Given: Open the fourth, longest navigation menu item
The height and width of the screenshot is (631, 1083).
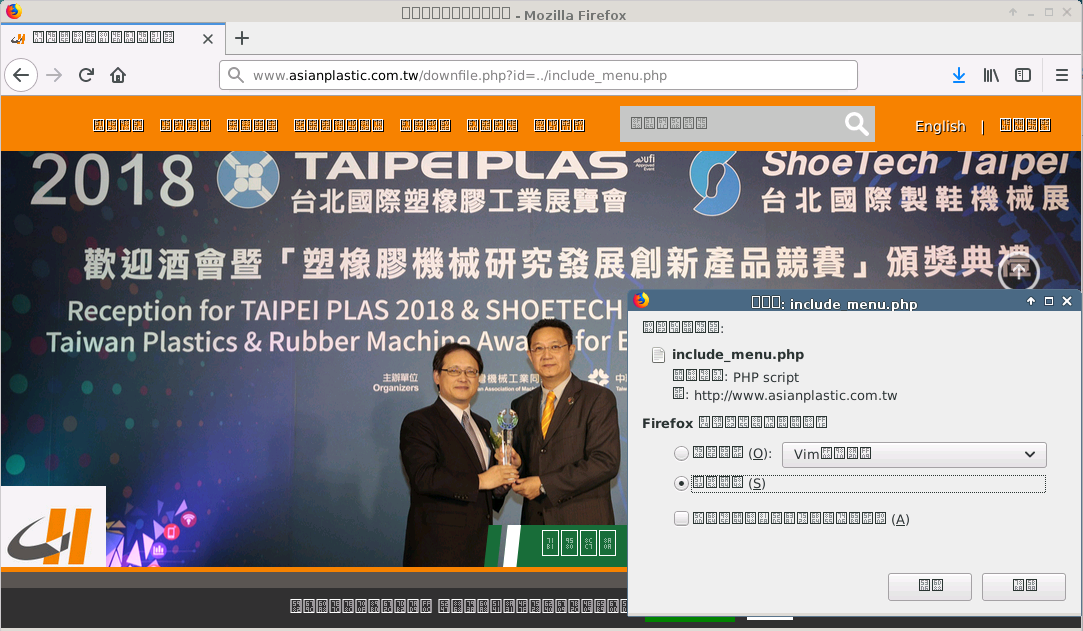Looking at the screenshot, I should click(x=338, y=125).
